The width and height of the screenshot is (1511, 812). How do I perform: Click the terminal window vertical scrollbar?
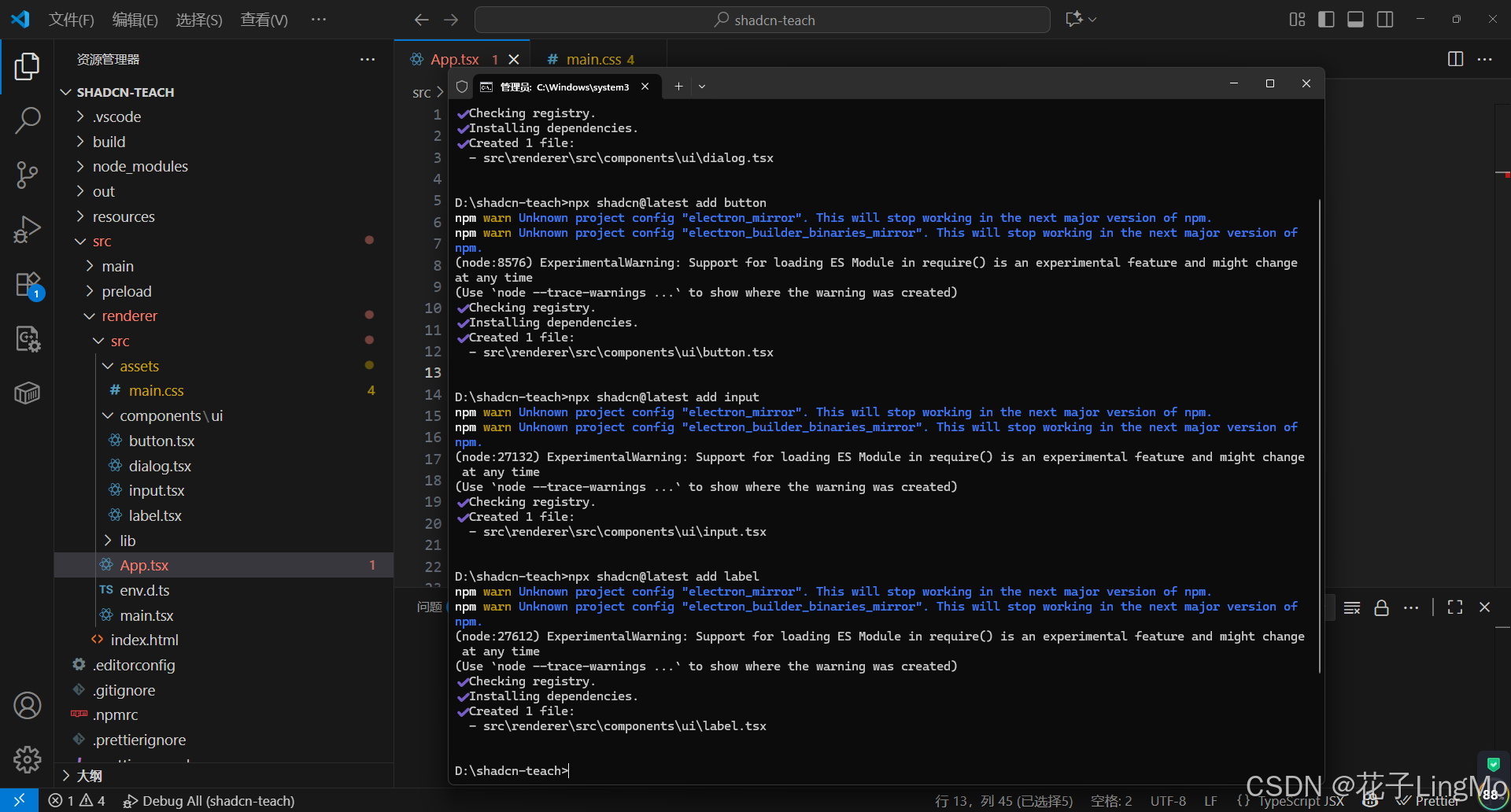point(1319,437)
